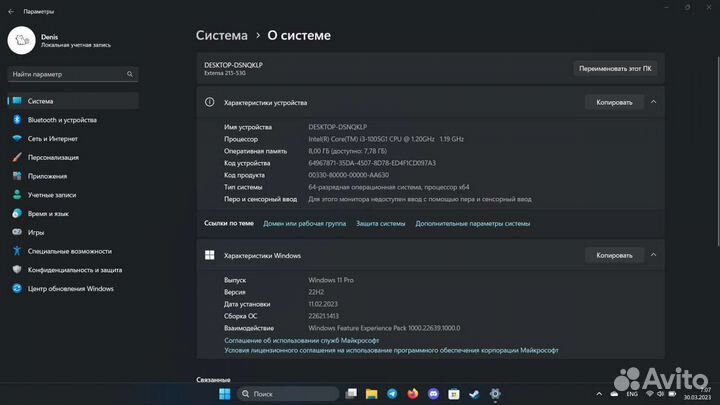Select Код продукта value 00330-80000-00000-AA630

pyautogui.click(x=349, y=175)
